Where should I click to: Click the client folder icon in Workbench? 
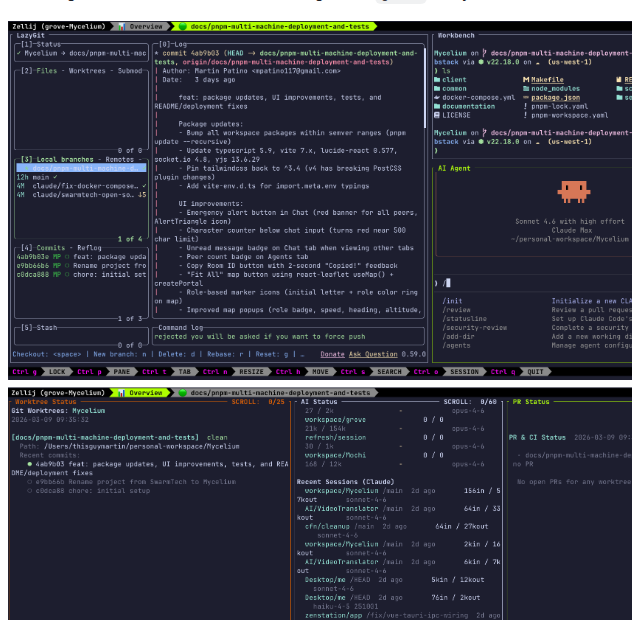(x=437, y=79)
